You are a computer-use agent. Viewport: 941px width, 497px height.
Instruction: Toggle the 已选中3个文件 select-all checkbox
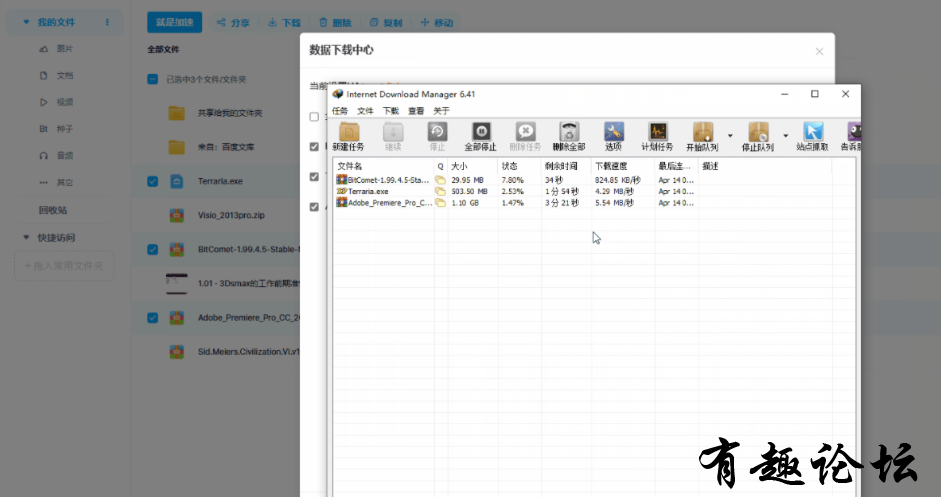click(x=152, y=79)
